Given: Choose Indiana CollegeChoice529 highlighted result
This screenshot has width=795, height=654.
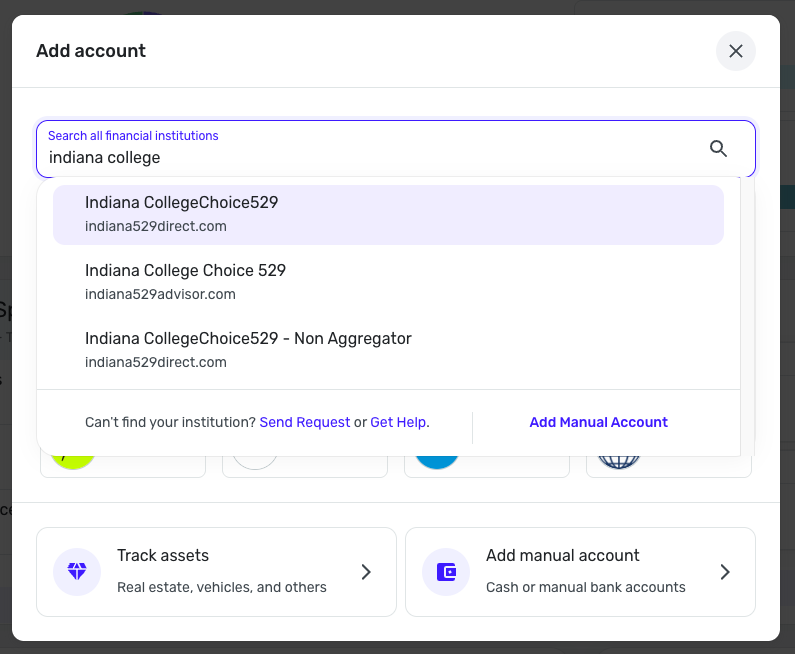Looking at the screenshot, I should pyautogui.click(x=388, y=214).
